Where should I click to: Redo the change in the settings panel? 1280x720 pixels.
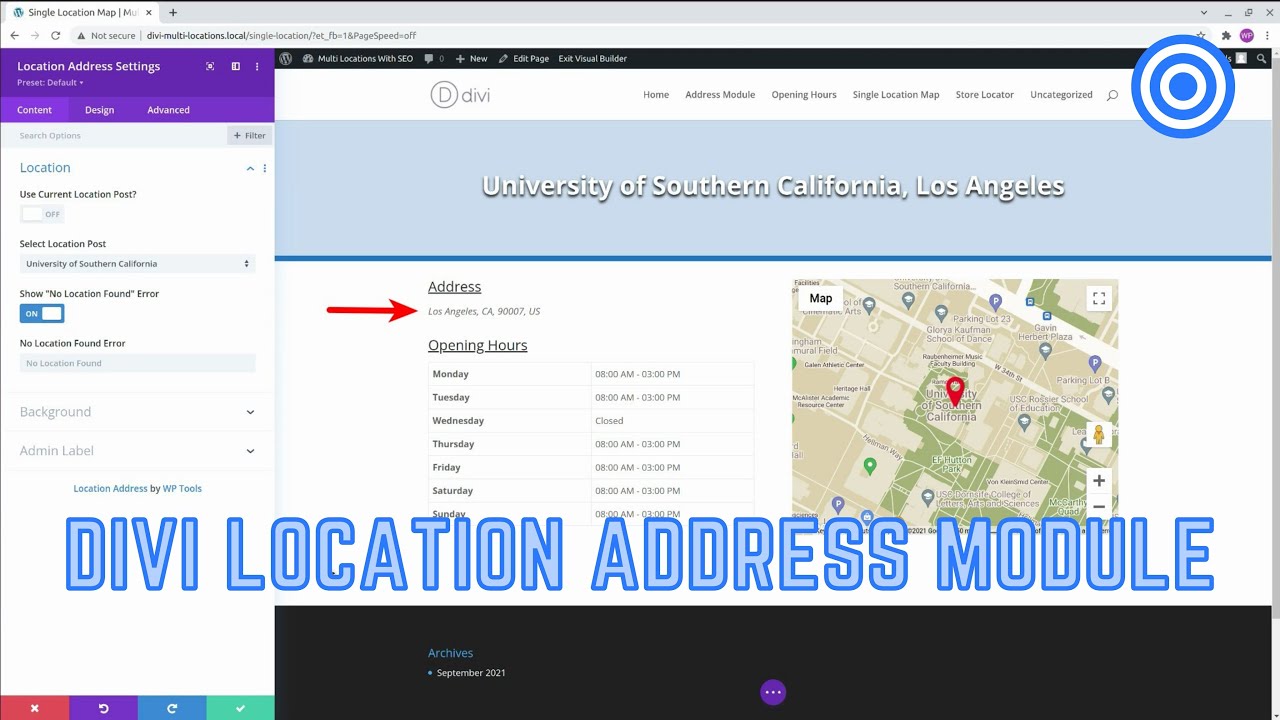(x=172, y=708)
